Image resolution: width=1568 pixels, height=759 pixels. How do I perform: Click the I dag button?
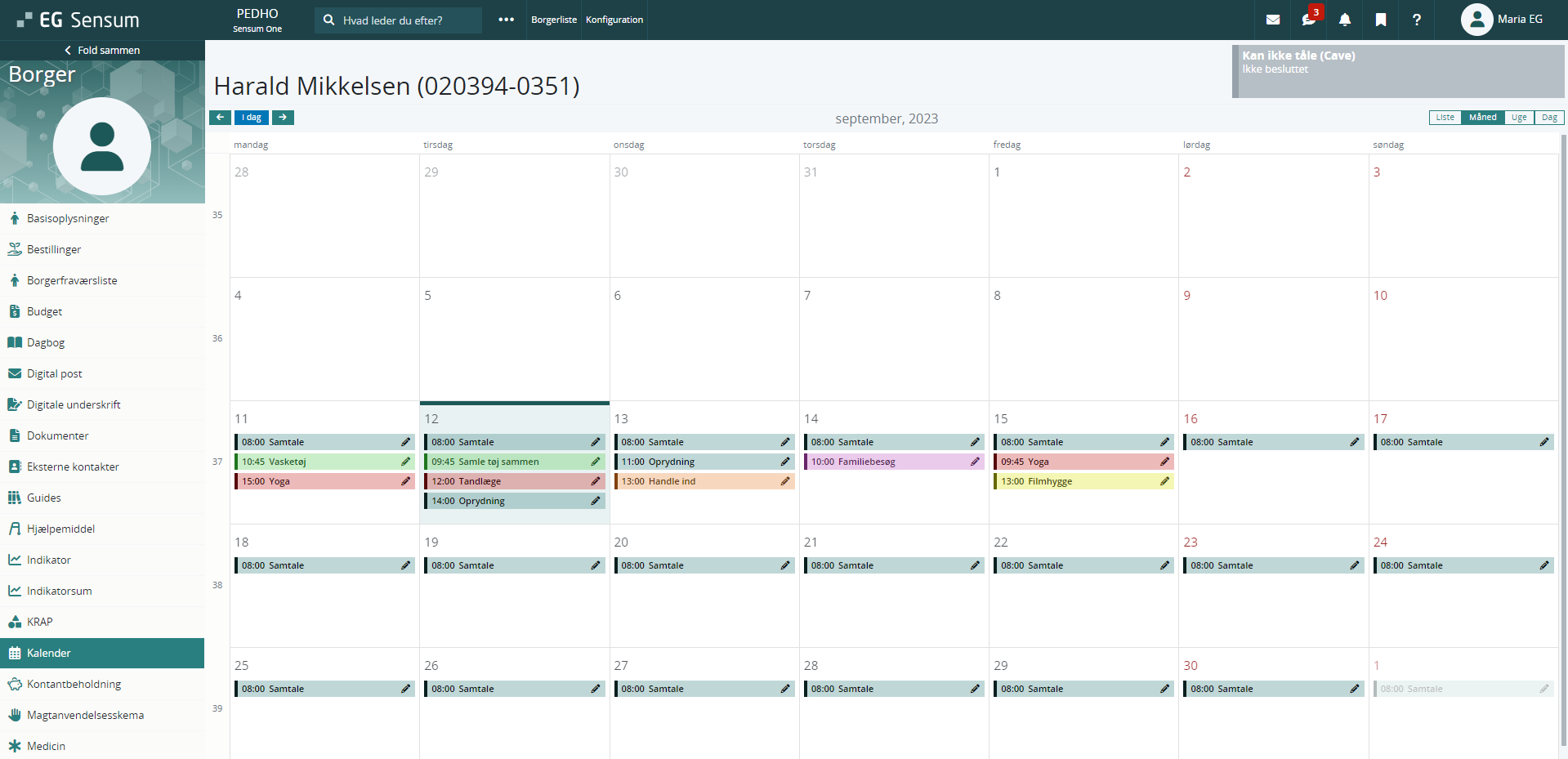252,118
